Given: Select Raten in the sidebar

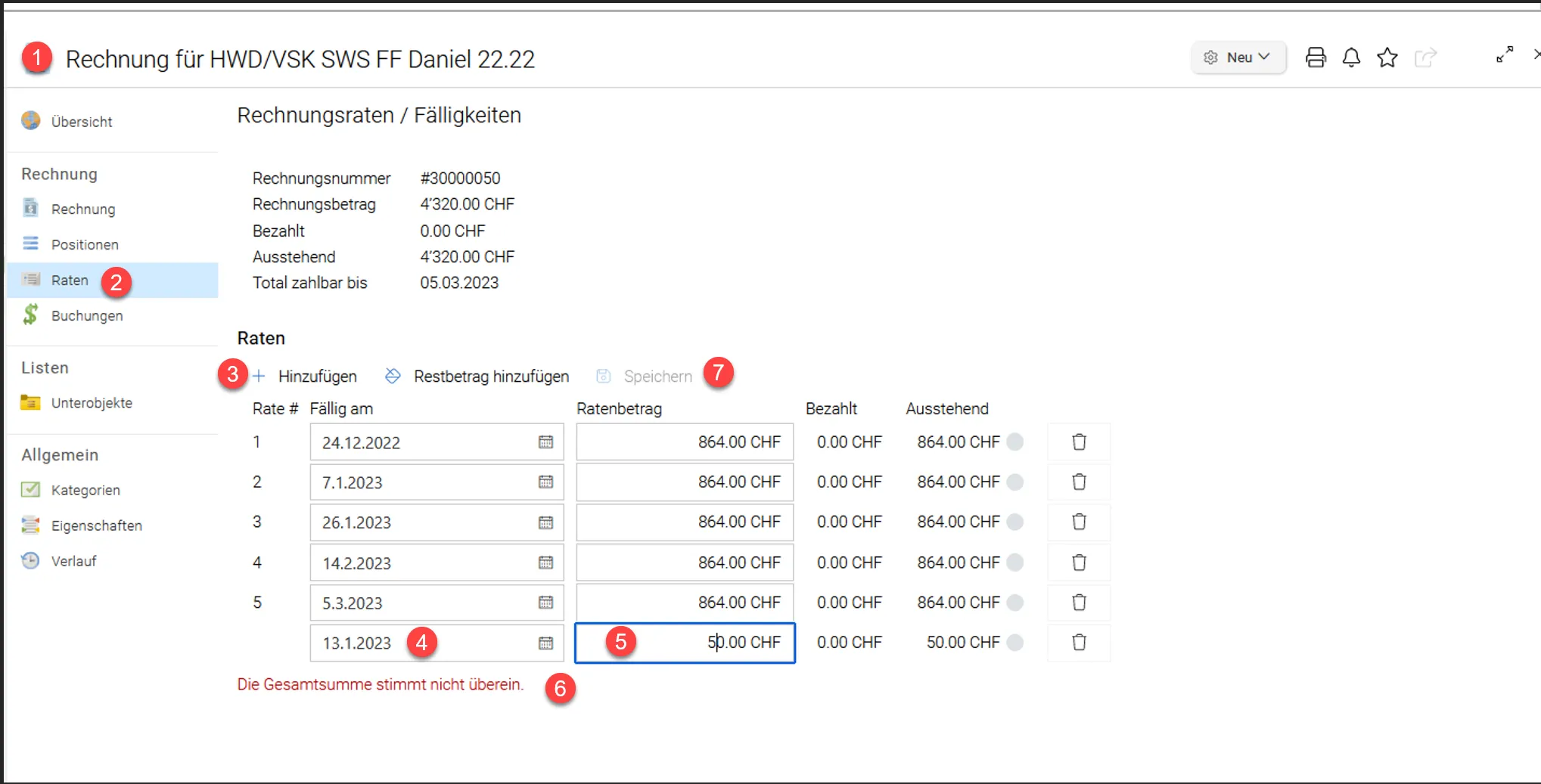Looking at the screenshot, I should pos(112,280).
